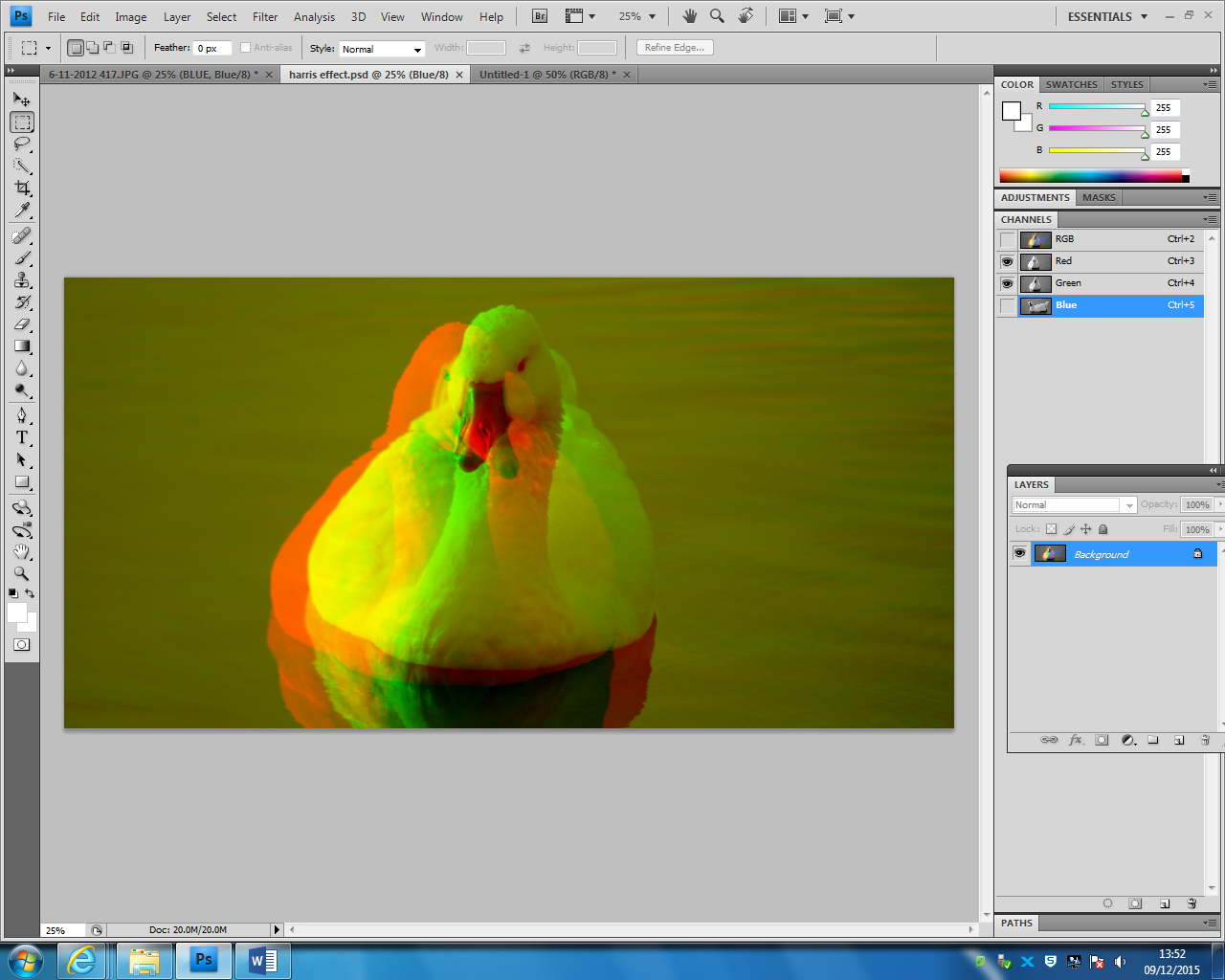Screen dimensions: 1225x980
Task: Enable the Anti-alias checkbox
Action: point(246,47)
